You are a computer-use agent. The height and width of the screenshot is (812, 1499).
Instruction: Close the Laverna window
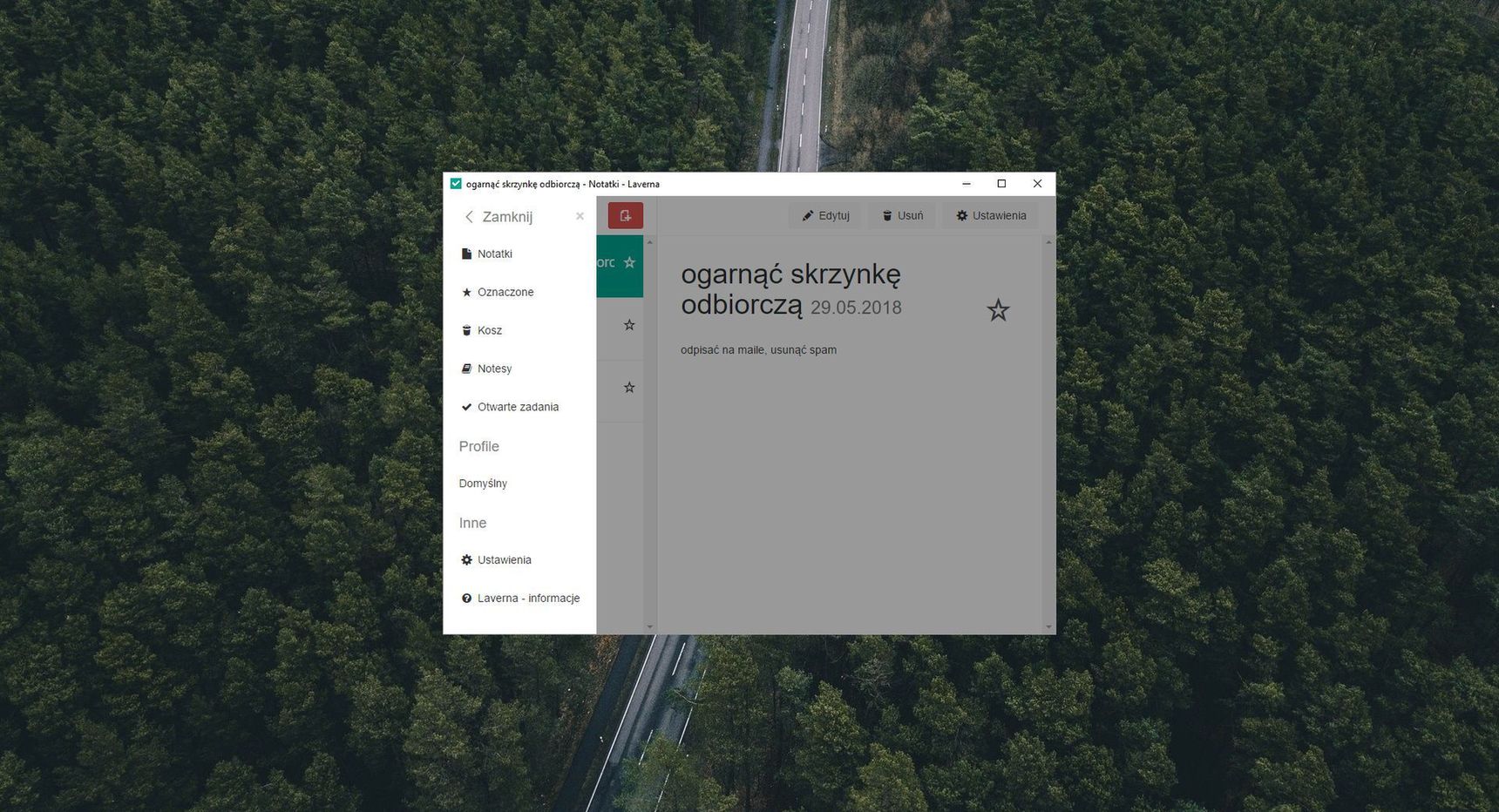tap(1037, 184)
